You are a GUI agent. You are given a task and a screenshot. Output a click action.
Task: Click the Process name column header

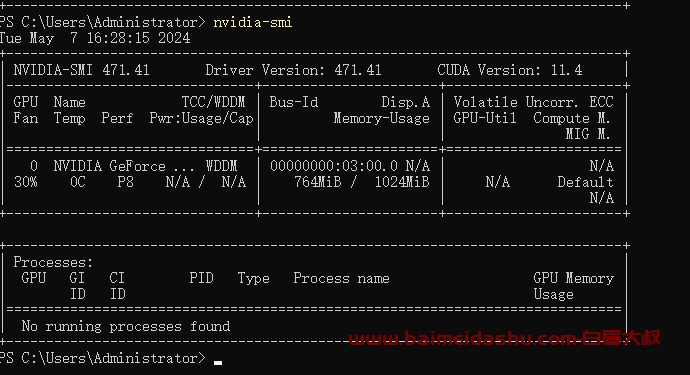341,278
